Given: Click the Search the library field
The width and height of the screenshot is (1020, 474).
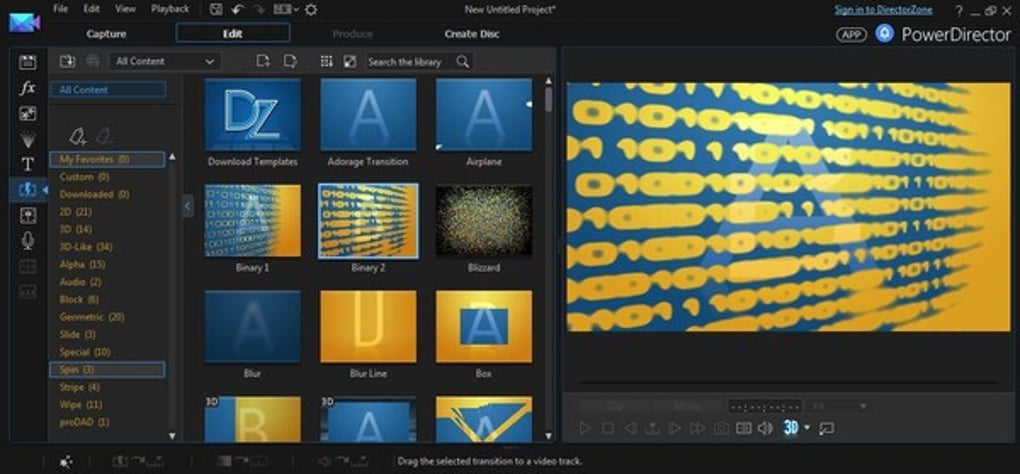Looking at the screenshot, I should pyautogui.click(x=419, y=61).
